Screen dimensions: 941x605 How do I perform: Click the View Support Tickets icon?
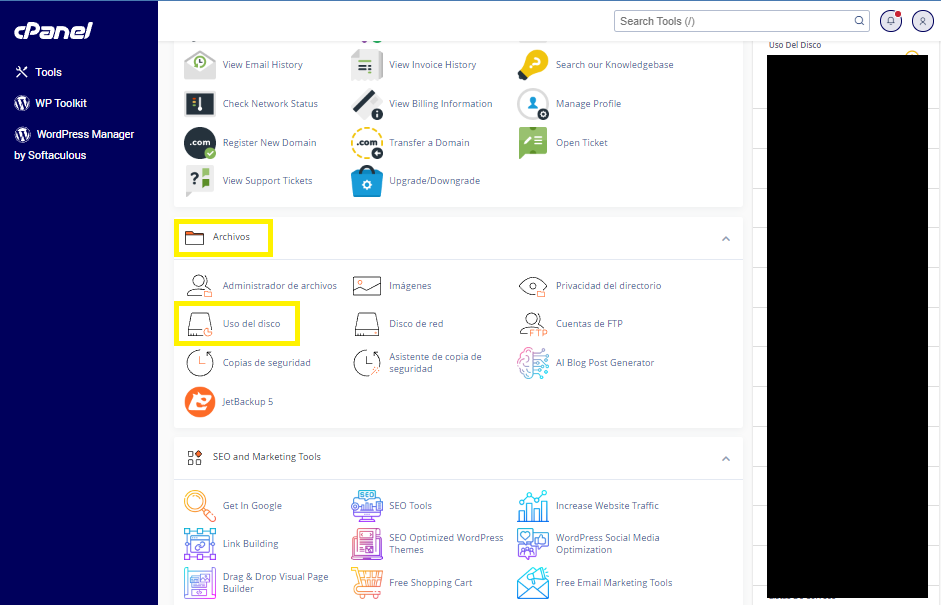[200, 181]
